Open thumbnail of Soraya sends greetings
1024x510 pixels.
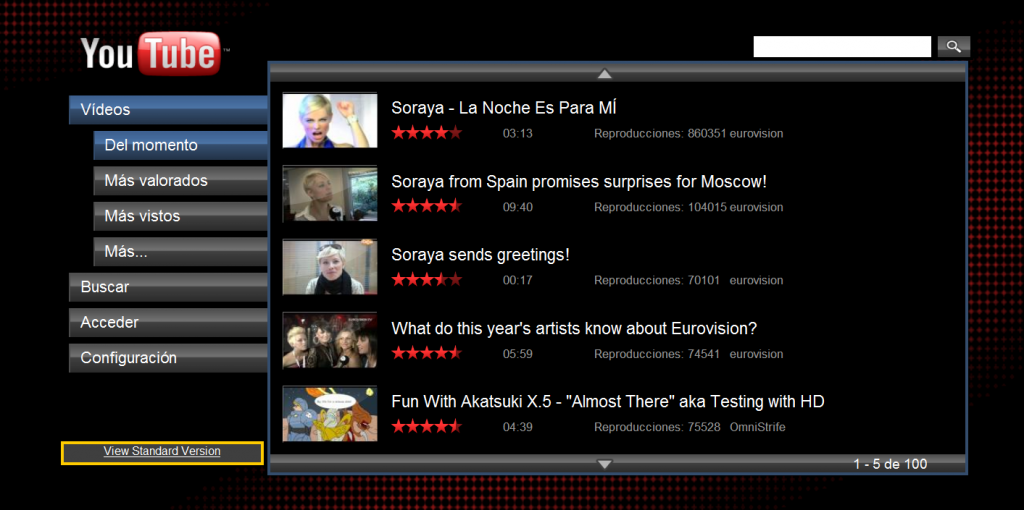tap(330, 267)
